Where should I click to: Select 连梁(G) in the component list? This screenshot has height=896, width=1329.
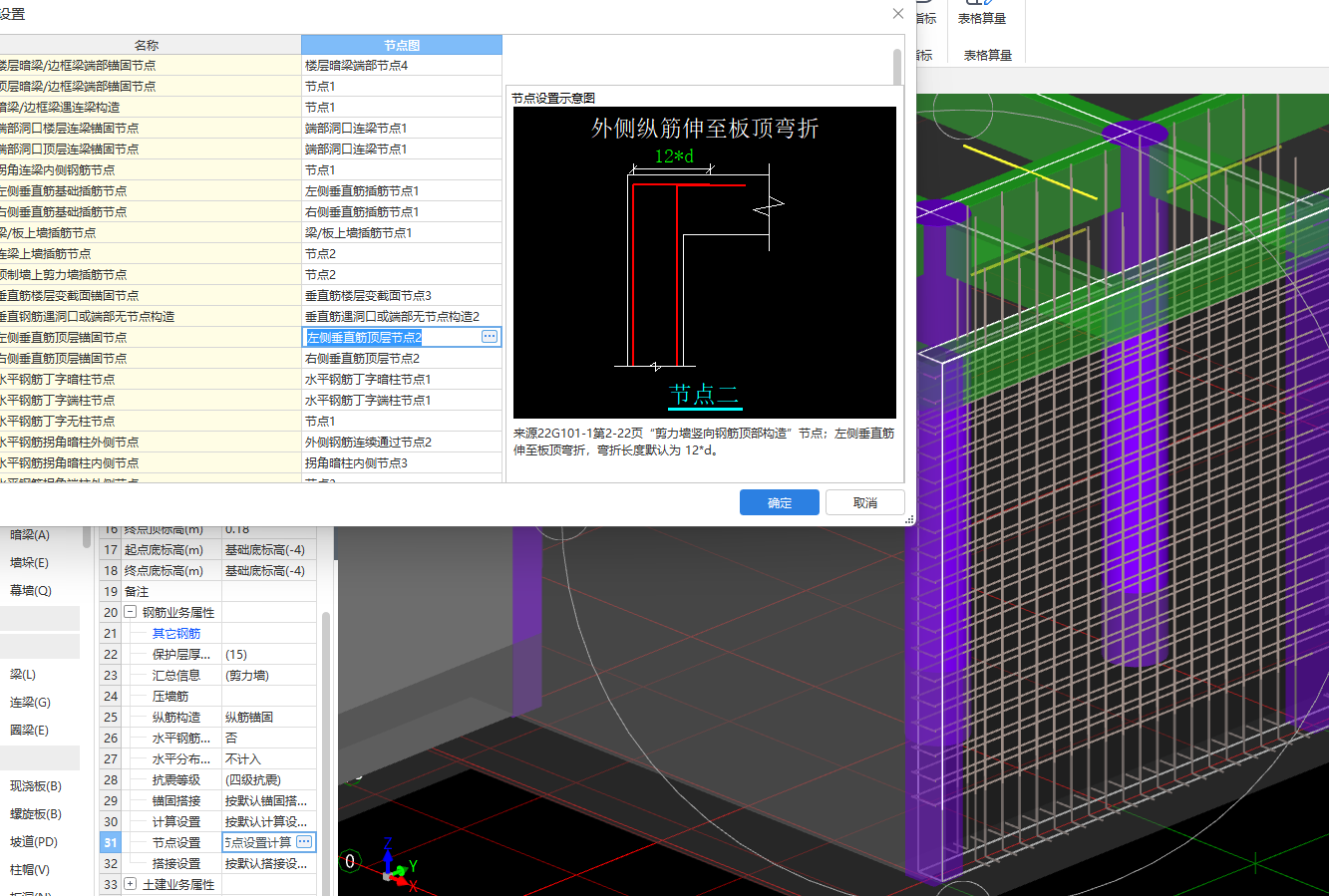pyautogui.click(x=30, y=703)
